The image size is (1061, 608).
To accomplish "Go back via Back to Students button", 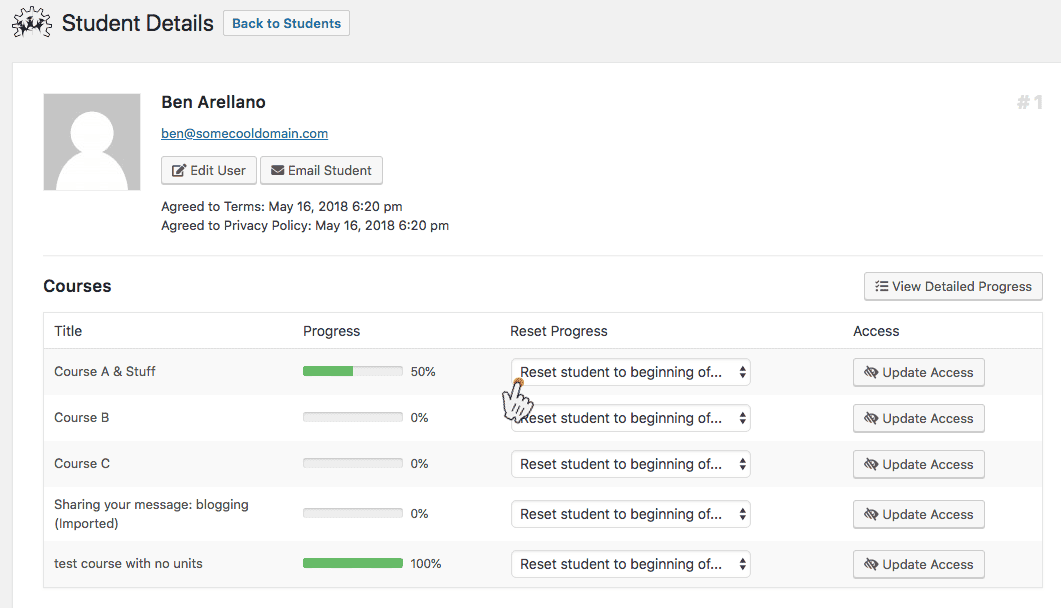I will (x=286, y=23).
